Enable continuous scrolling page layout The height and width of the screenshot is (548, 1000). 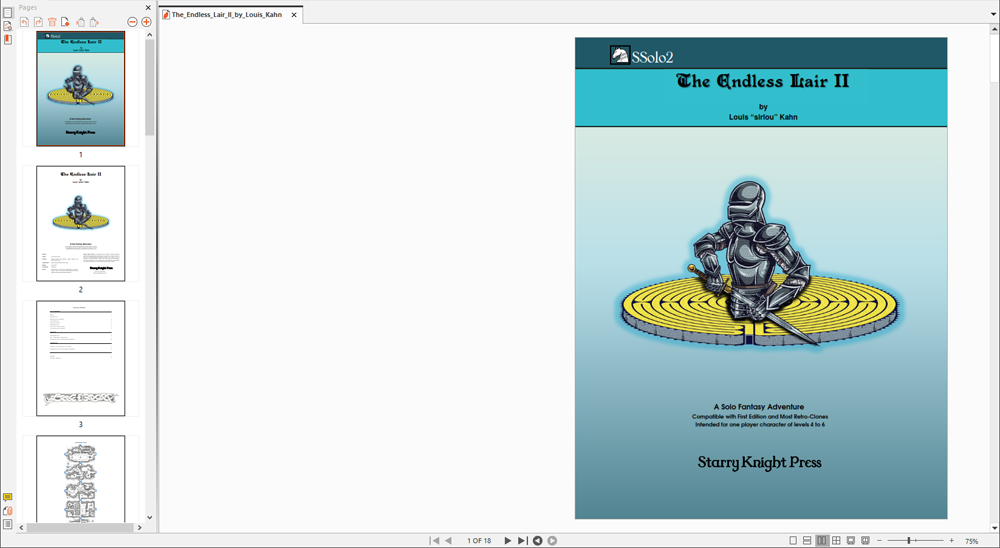[807, 541]
